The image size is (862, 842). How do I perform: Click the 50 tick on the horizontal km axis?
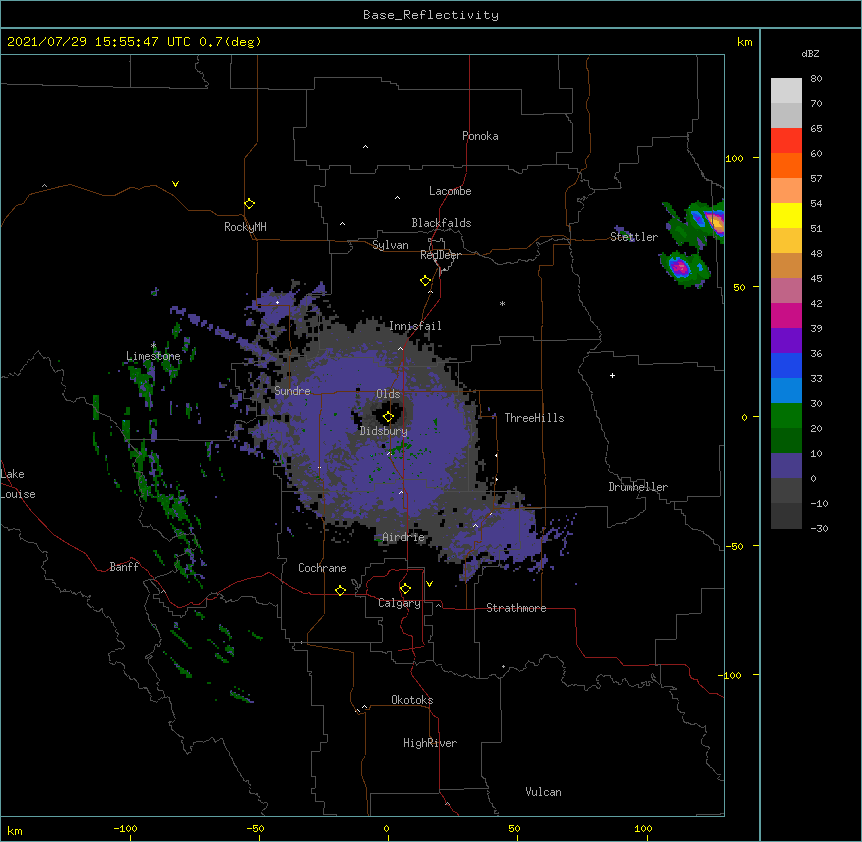click(x=513, y=829)
